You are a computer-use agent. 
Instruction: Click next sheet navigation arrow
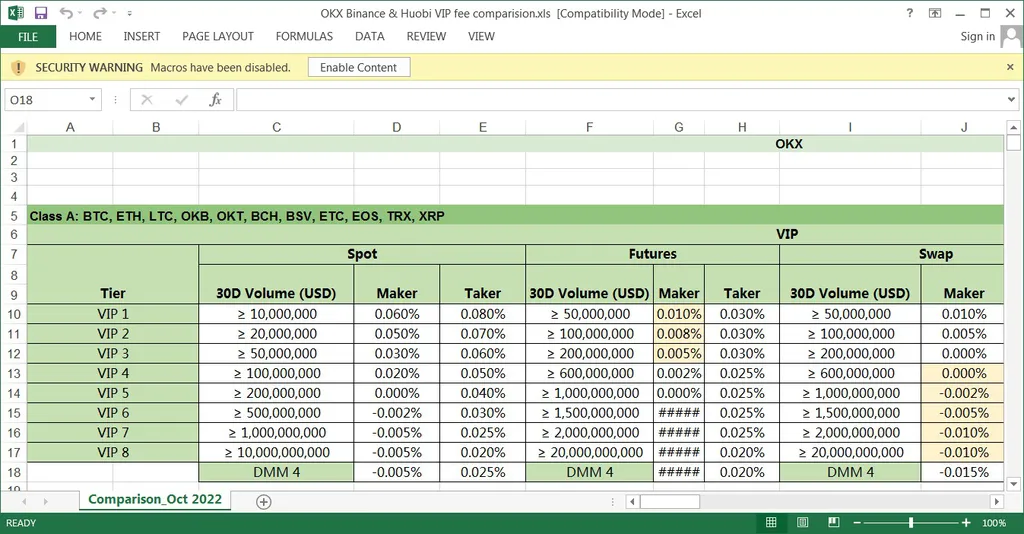46,501
